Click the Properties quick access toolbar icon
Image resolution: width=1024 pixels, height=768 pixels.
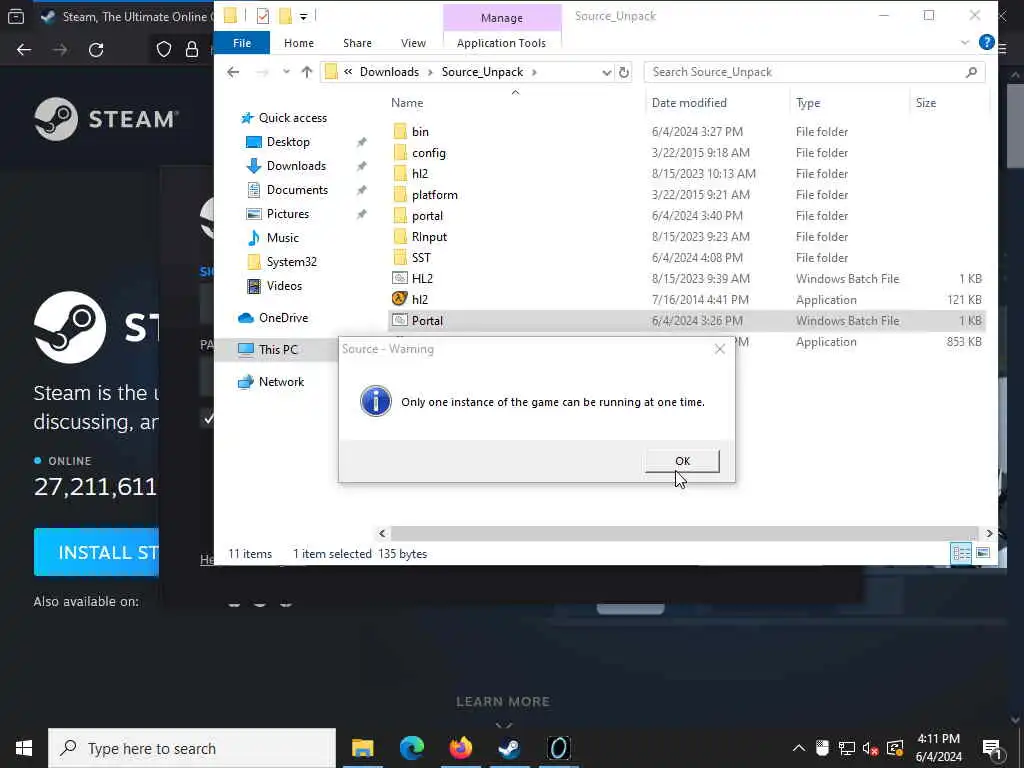pos(263,16)
